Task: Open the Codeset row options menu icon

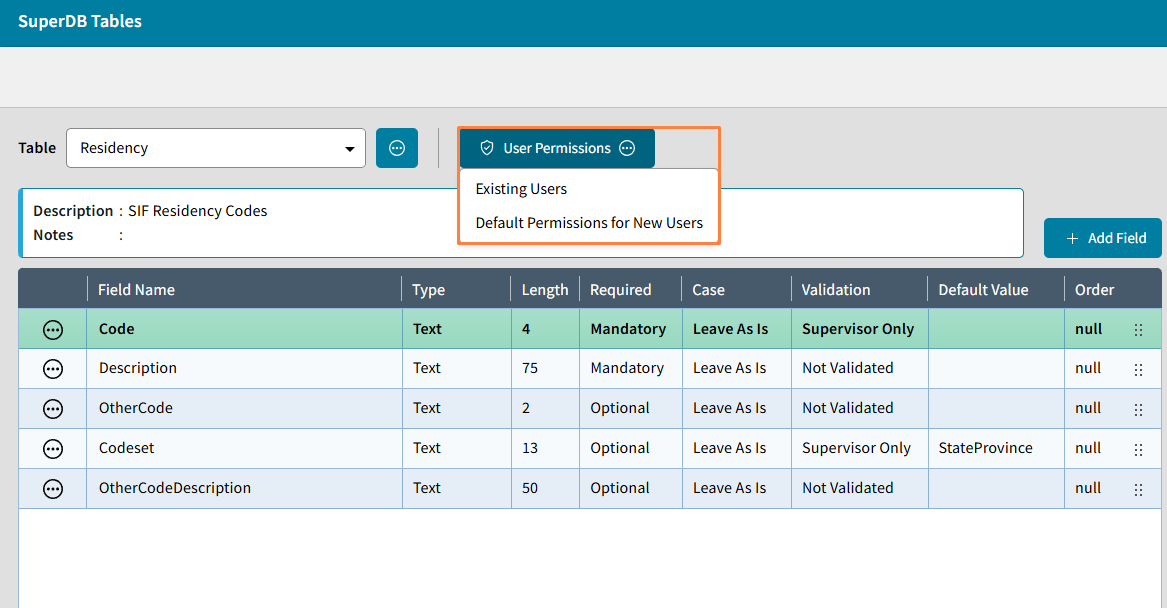Action: coord(53,449)
